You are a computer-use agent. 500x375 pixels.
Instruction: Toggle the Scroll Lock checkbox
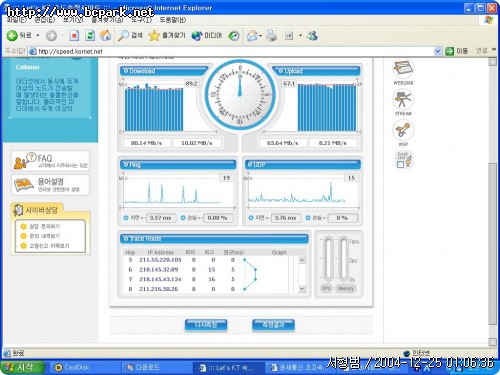[400, 164]
